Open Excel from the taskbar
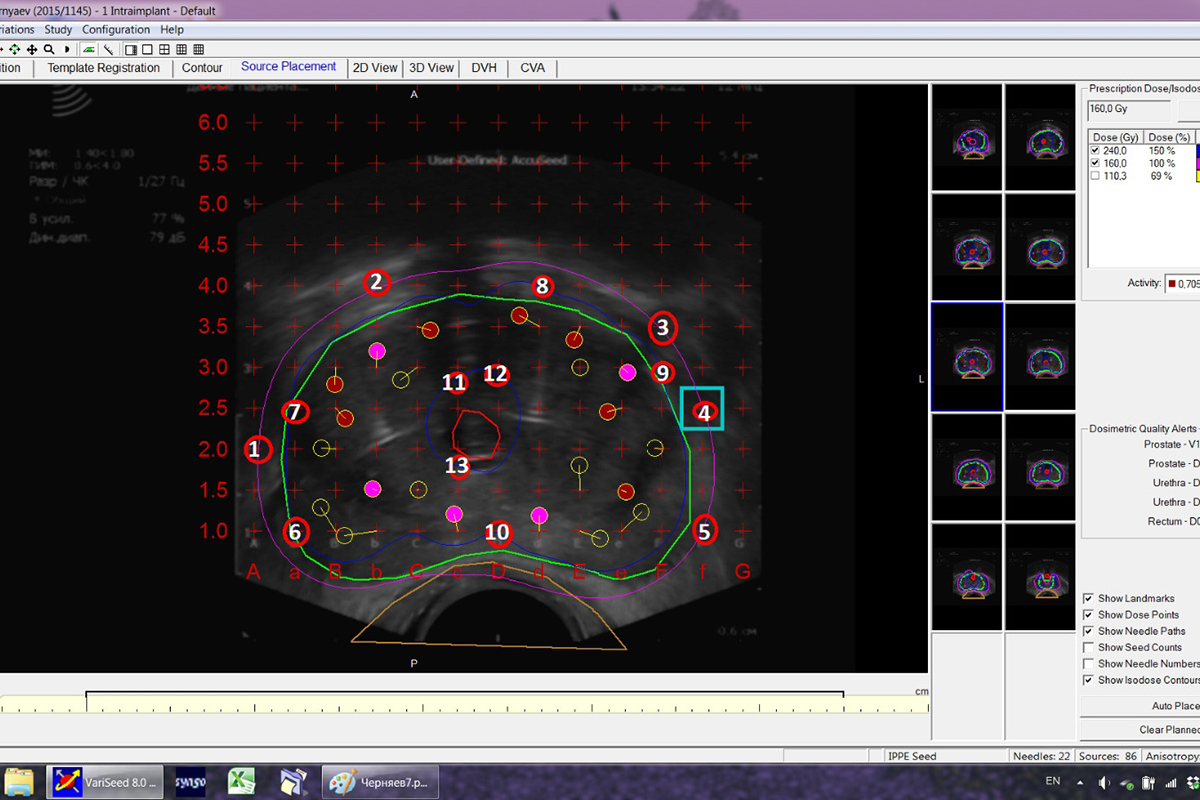The width and height of the screenshot is (1200, 800). coord(240,781)
